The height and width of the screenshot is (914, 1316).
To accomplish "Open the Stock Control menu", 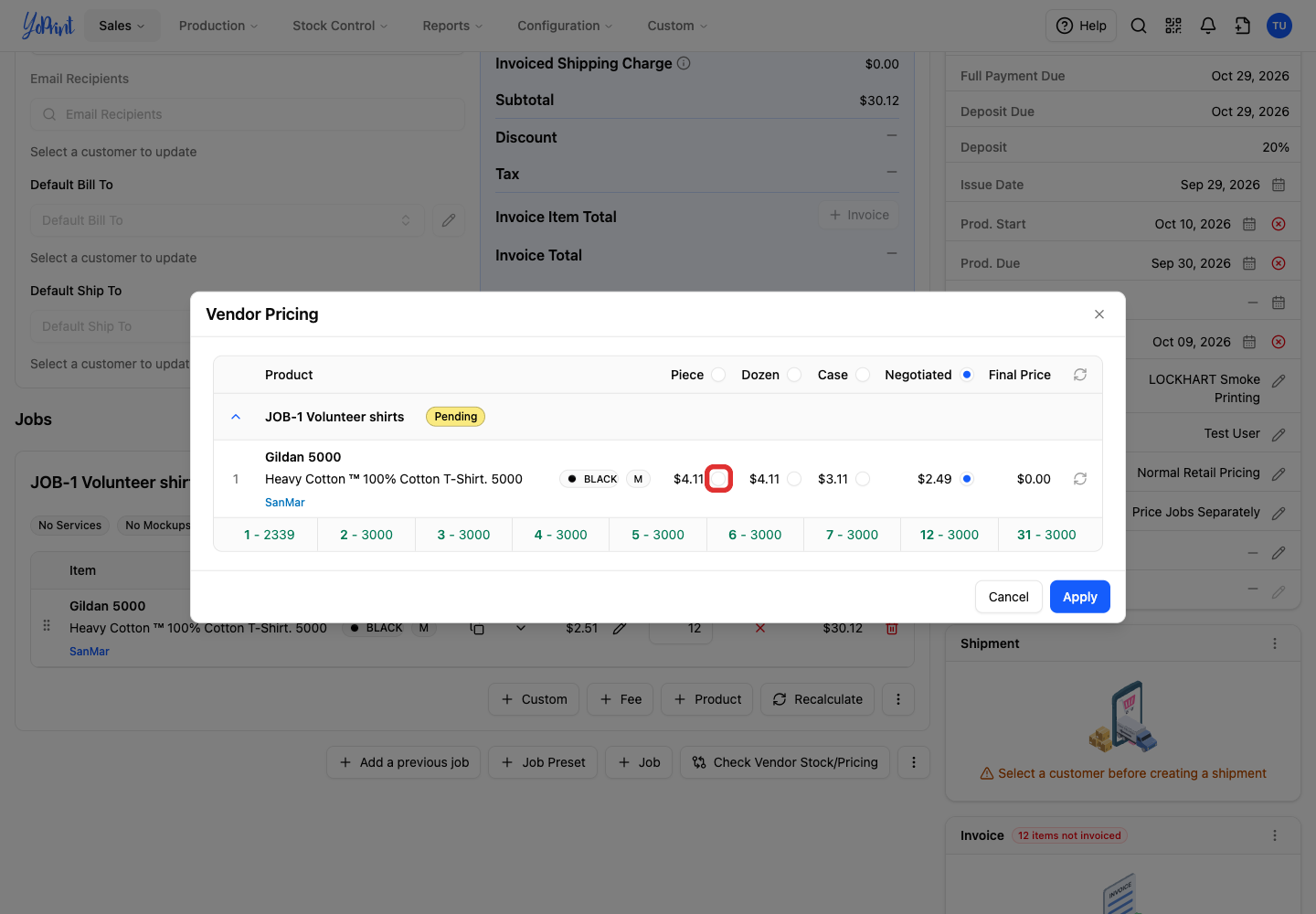I will pyautogui.click(x=340, y=26).
